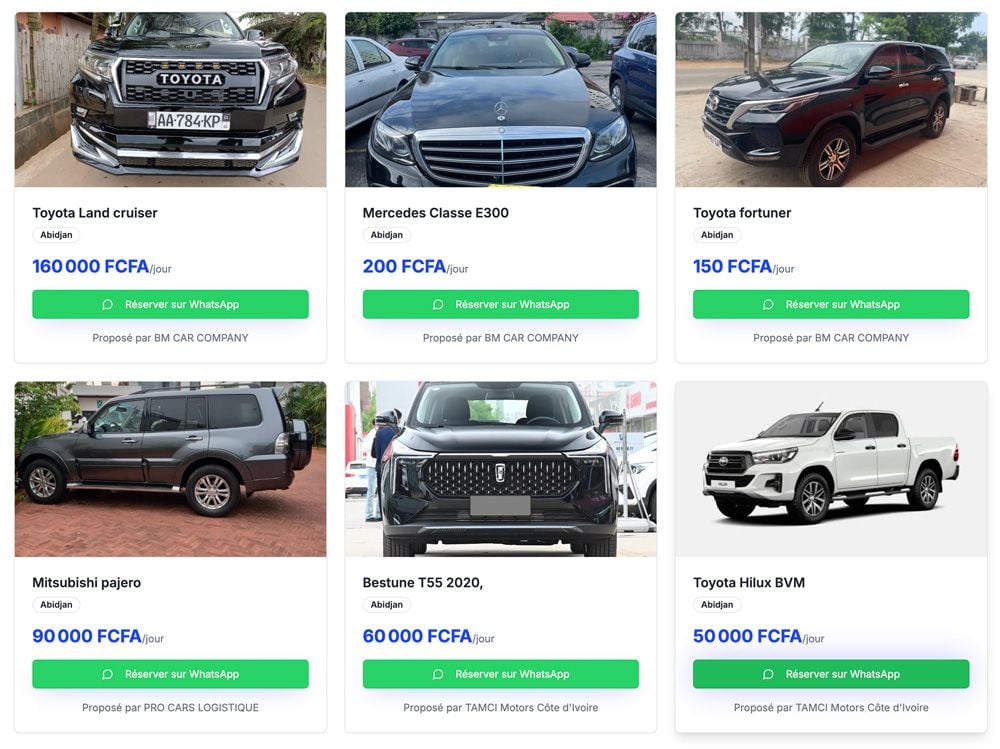Click WhatsApp icon on Bestune T55 button
This screenshot has height=749, width=1000.
[x=438, y=674]
